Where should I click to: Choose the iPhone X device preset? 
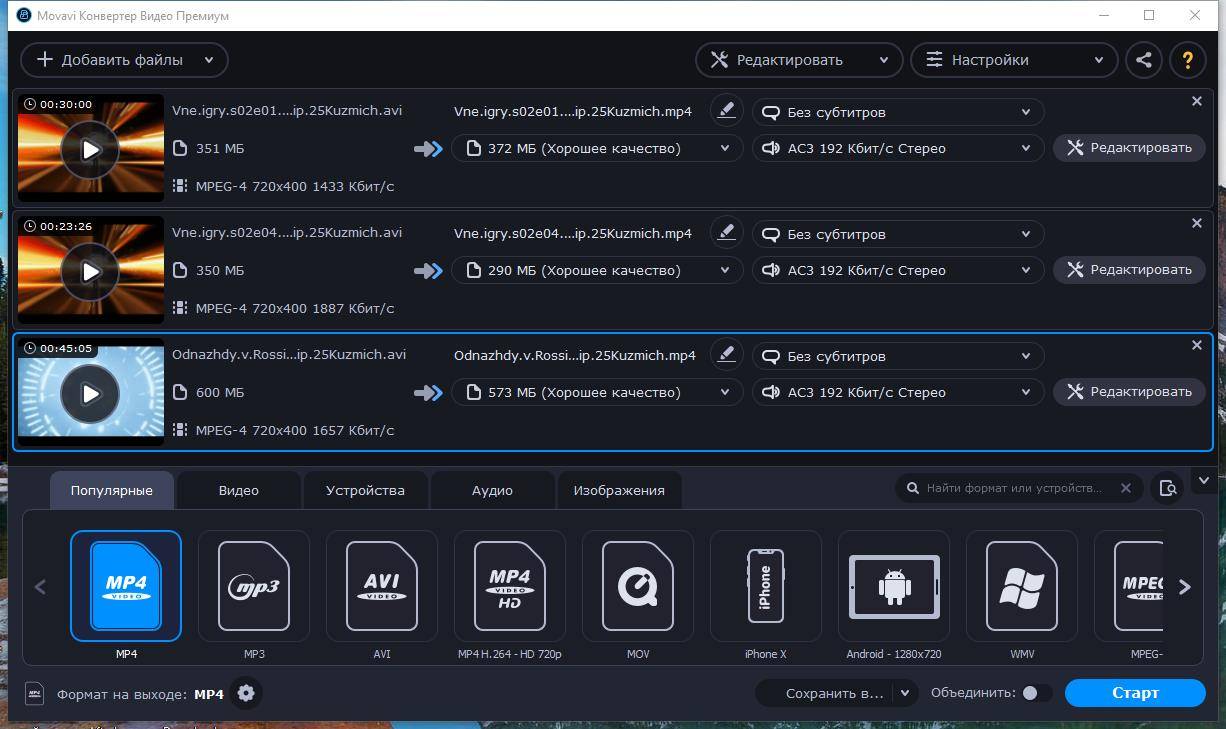766,587
